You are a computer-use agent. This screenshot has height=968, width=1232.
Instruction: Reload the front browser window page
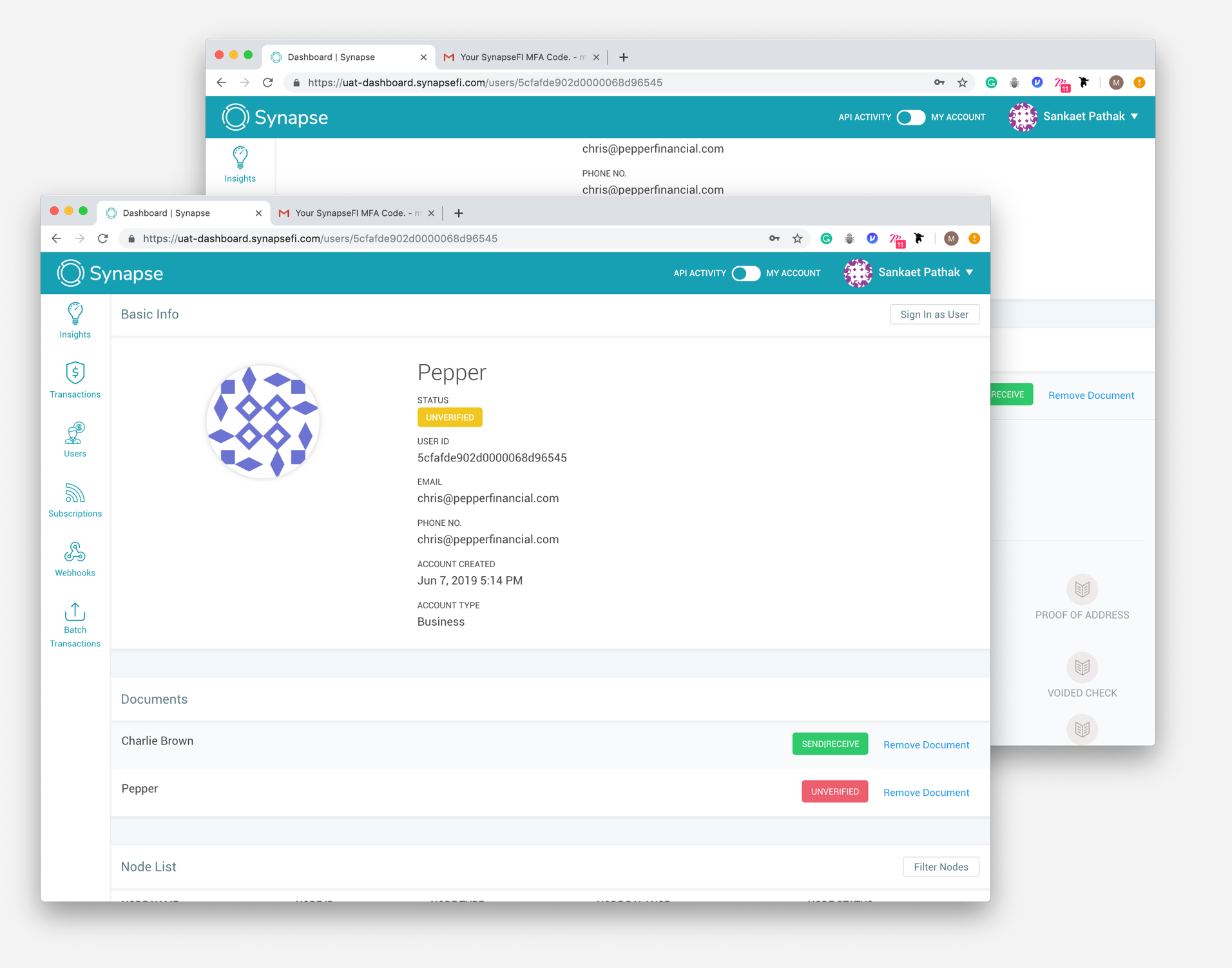[103, 238]
